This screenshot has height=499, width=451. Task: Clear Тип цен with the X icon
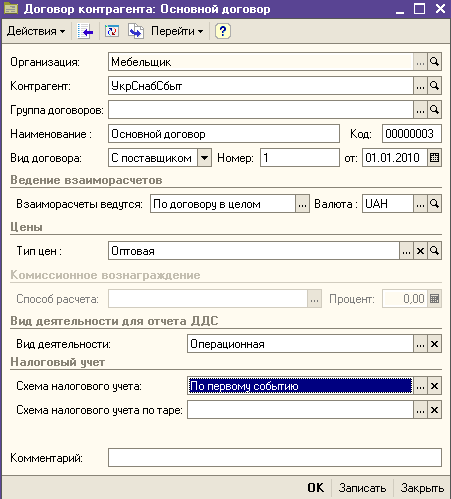420,251
